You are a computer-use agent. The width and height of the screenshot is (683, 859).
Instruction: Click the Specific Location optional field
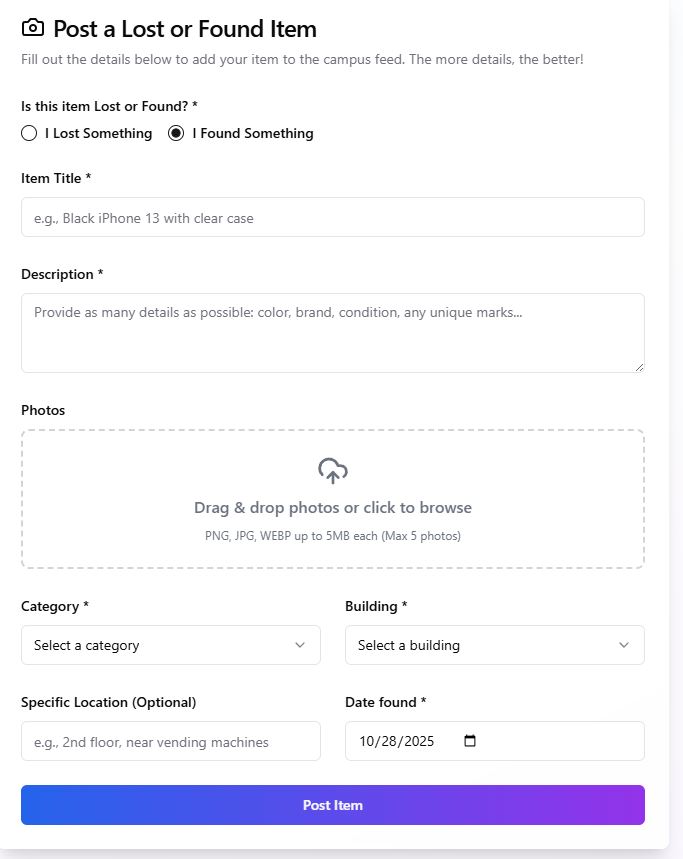coord(170,740)
